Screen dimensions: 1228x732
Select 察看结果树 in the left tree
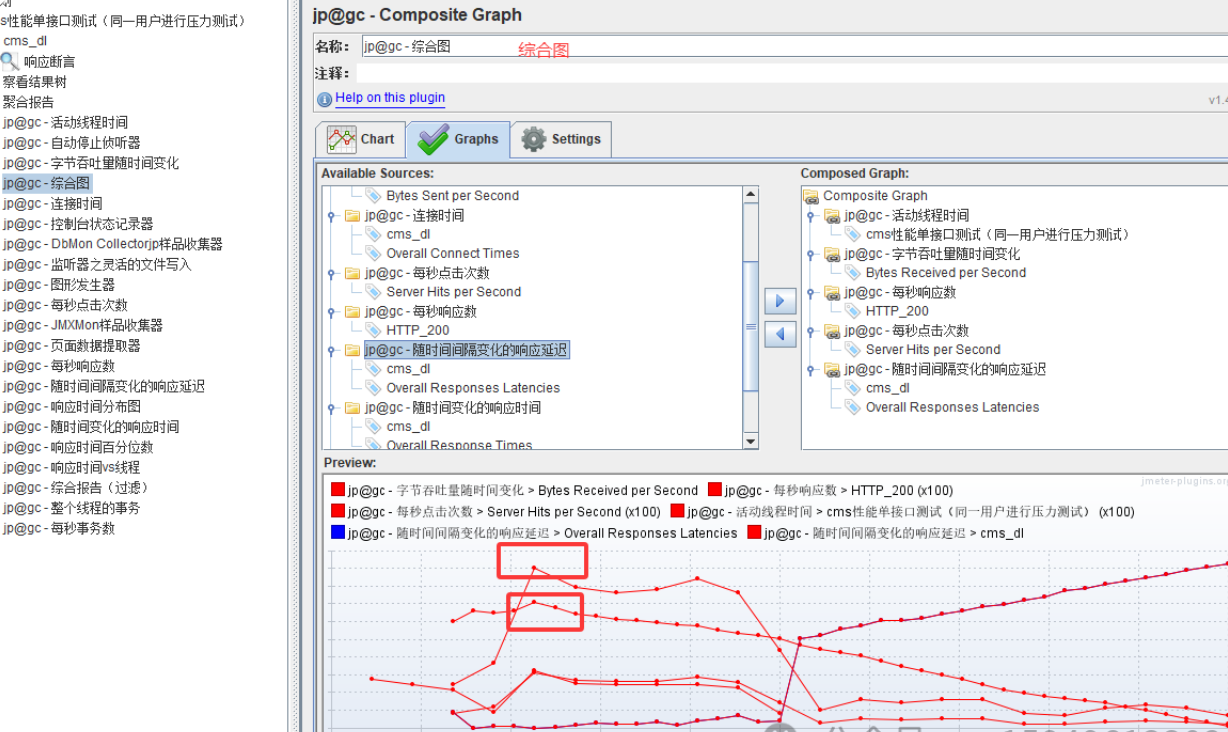point(34,82)
